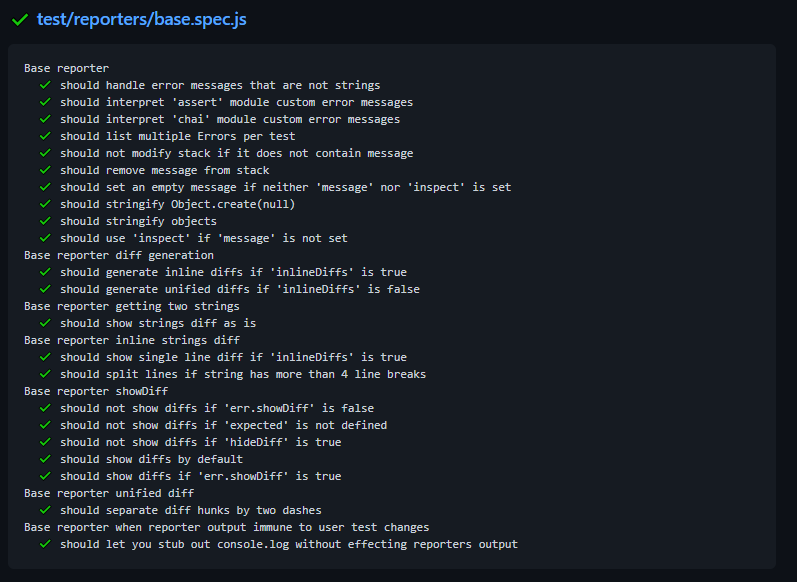The height and width of the screenshot is (582, 797).
Task: Click the check icon for 'should stringify Object.create(null)'
Action: click(45, 204)
